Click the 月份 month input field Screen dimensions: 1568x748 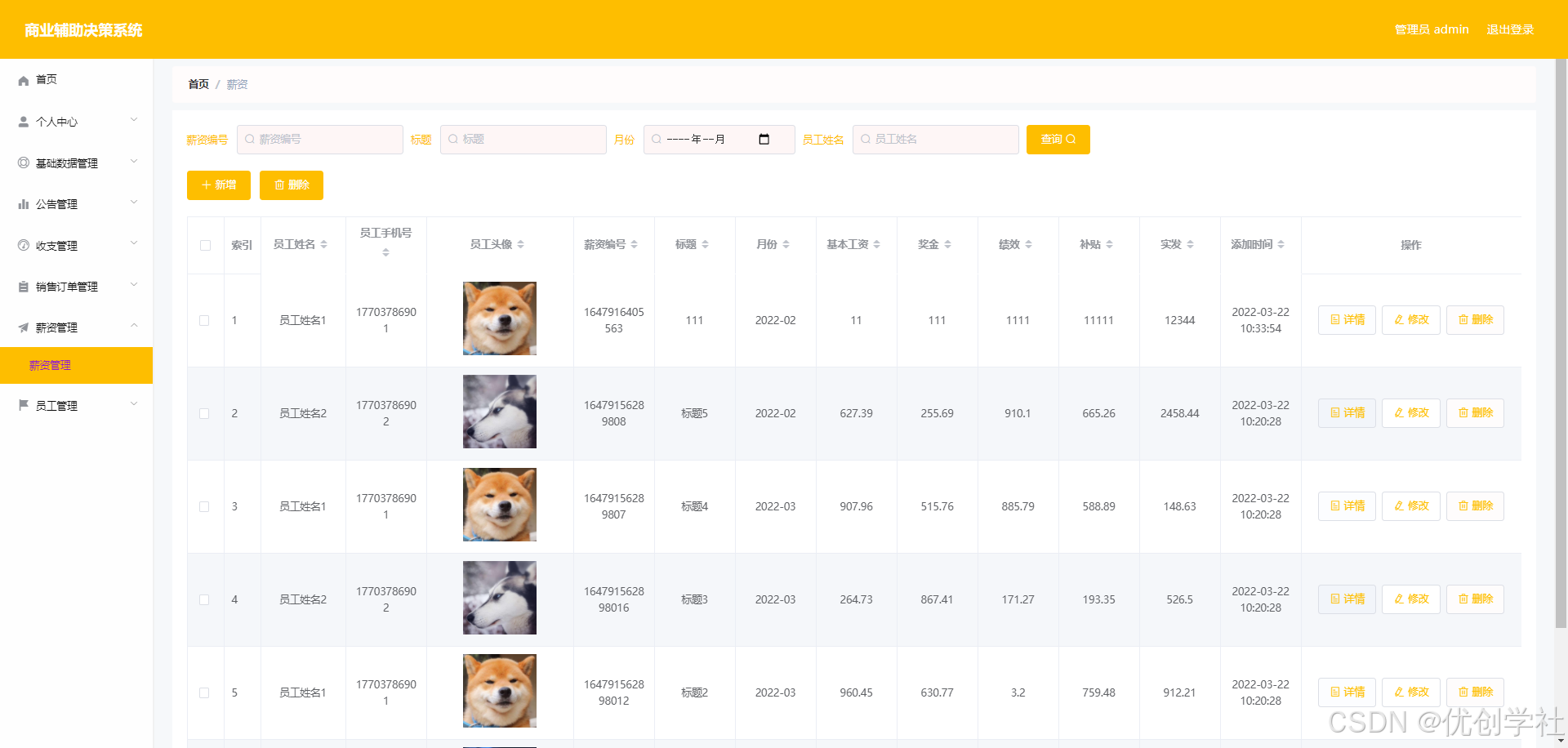coord(719,140)
